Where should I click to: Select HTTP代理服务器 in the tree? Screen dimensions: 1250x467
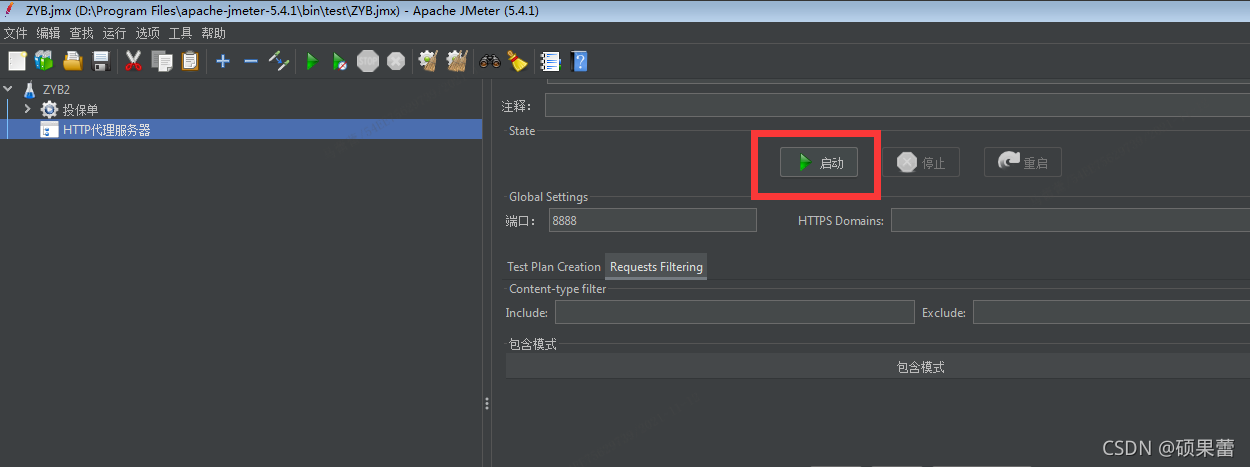pos(106,129)
